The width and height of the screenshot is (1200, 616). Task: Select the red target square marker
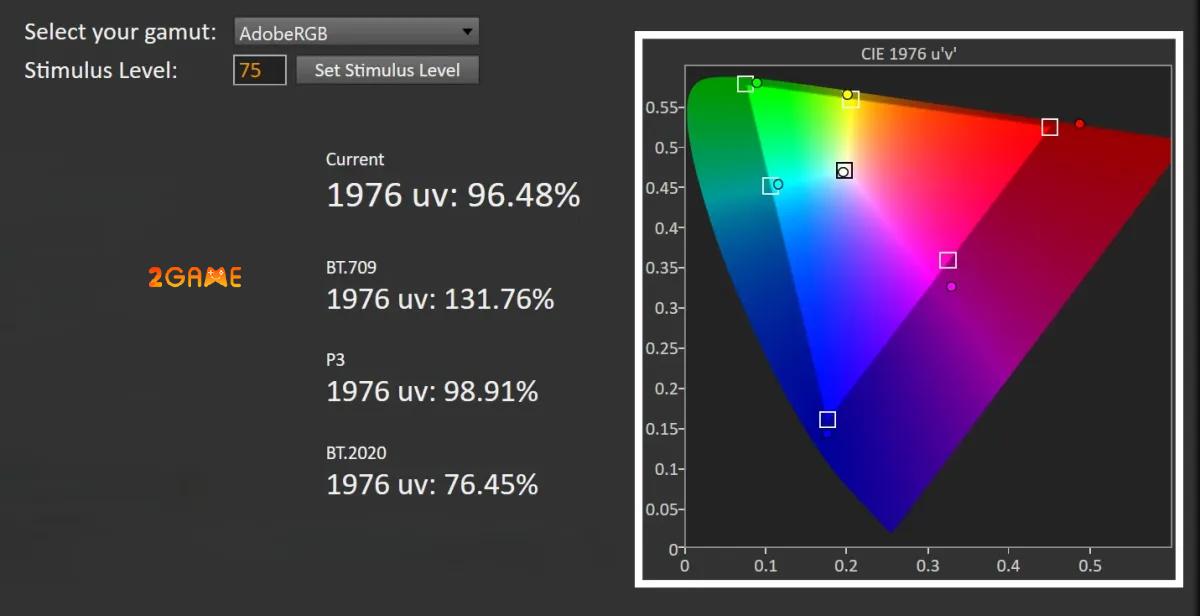point(1050,127)
